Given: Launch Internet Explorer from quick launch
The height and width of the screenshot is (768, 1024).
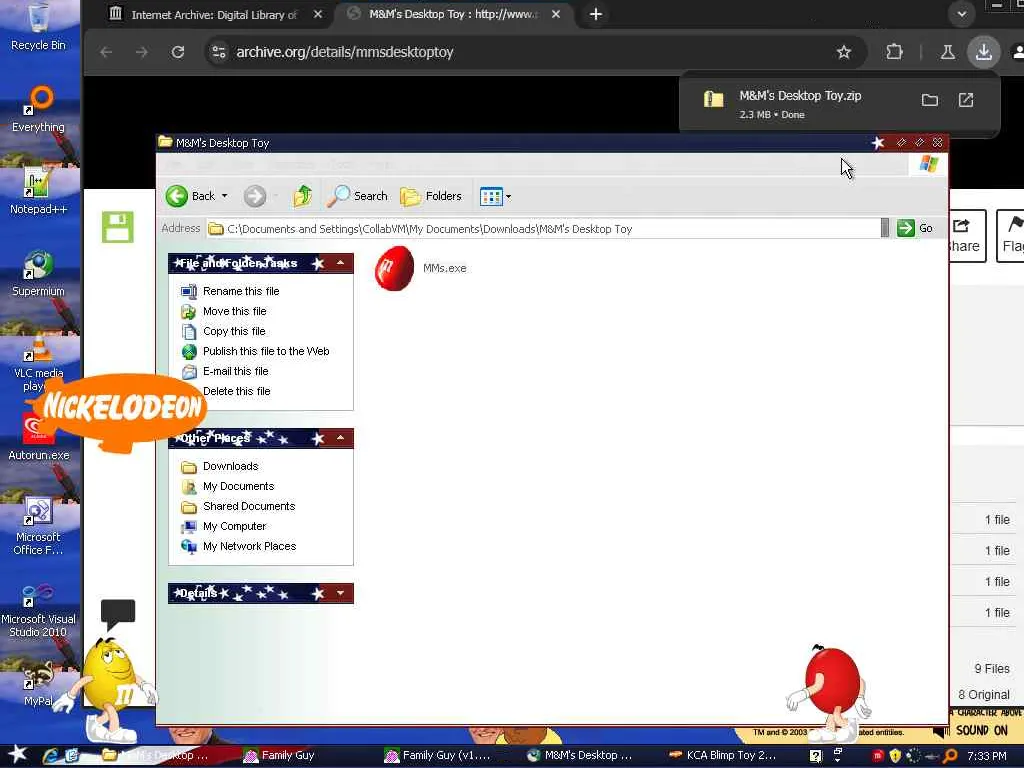Looking at the screenshot, I should 51,756.
